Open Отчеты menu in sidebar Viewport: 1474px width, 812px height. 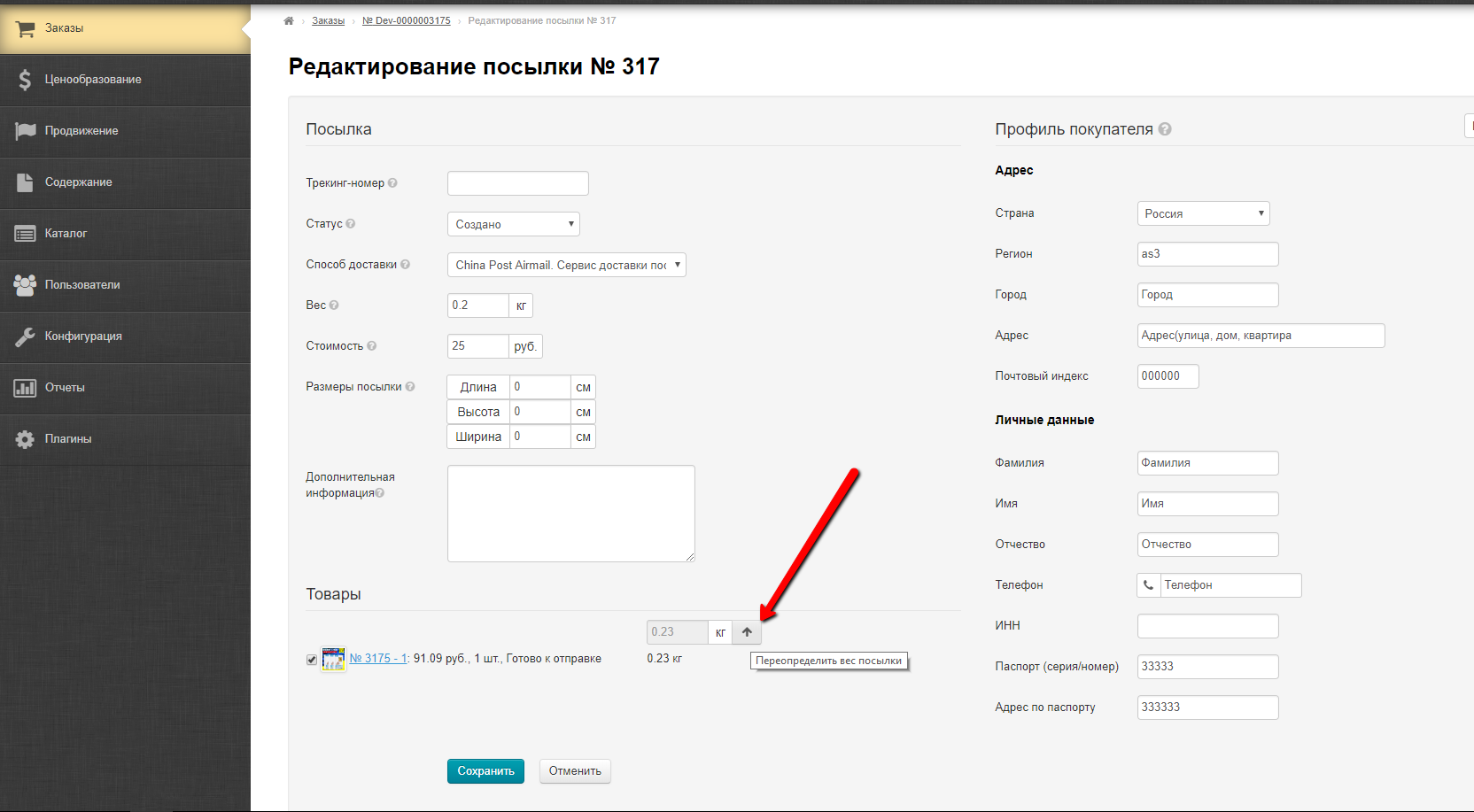click(125, 388)
